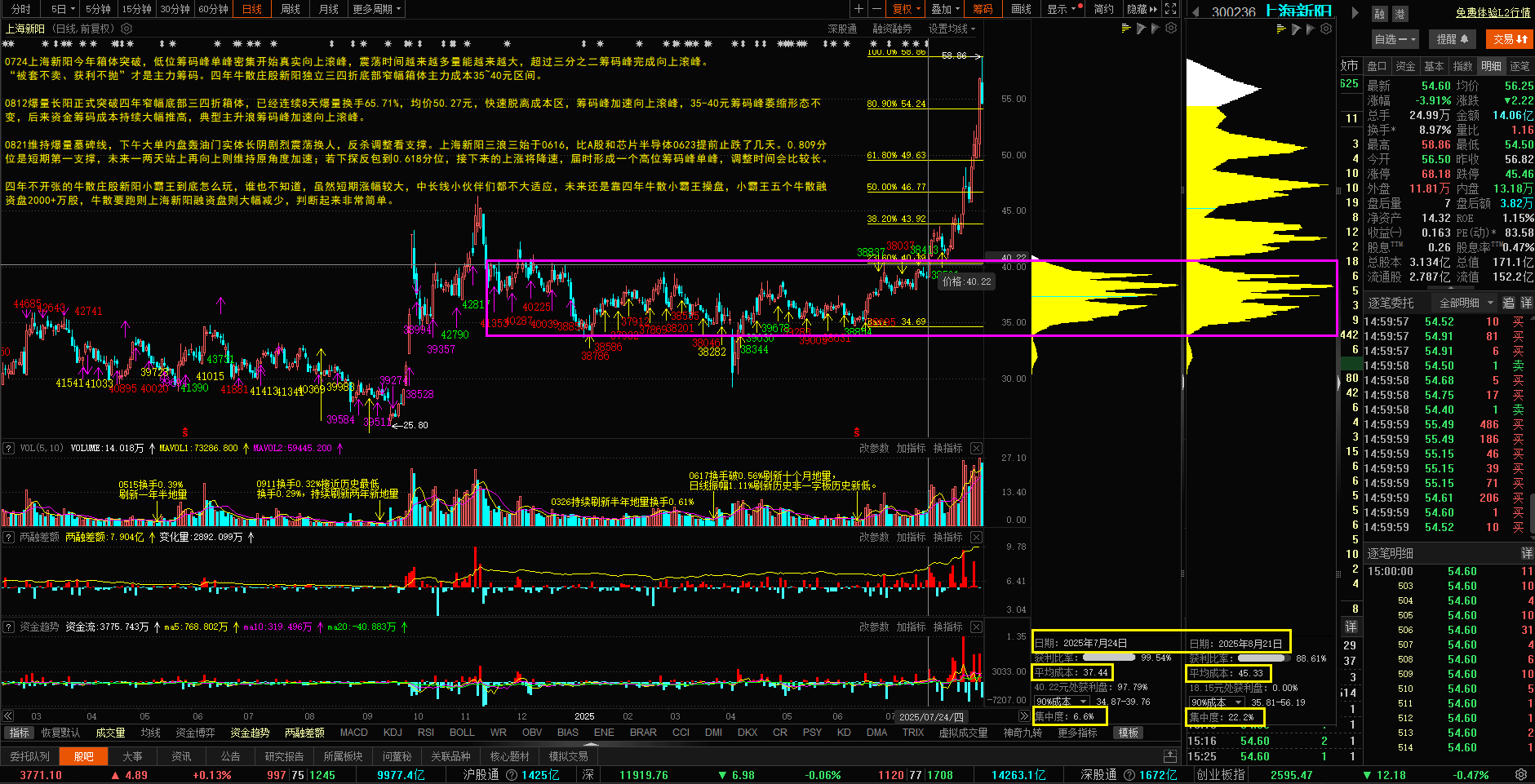Open the 显示 display dropdown
This screenshot has height=784, width=1535.
tap(1064, 9)
